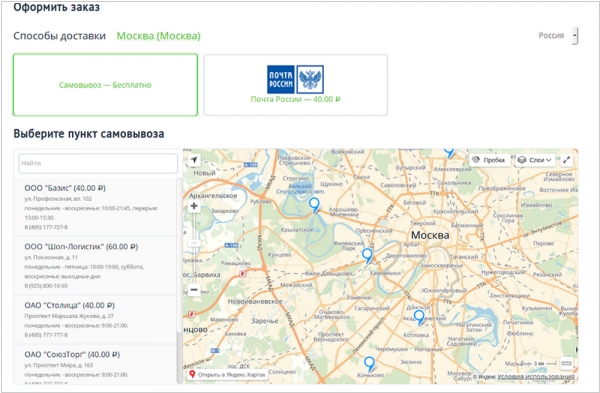The image size is (600, 393).
Task: Click the map pin near Академический
Action: 419,317
